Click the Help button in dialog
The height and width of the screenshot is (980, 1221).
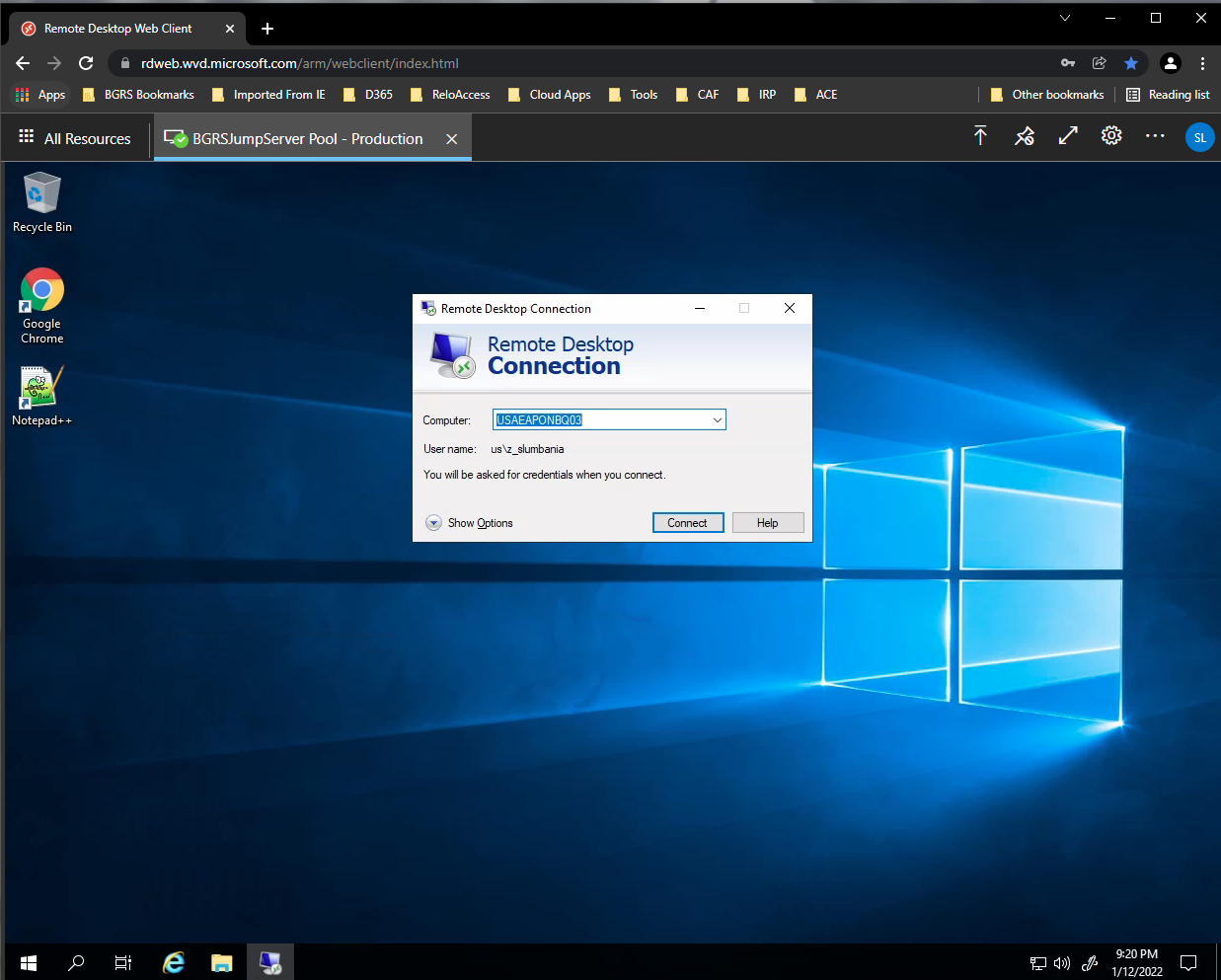pos(768,523)
